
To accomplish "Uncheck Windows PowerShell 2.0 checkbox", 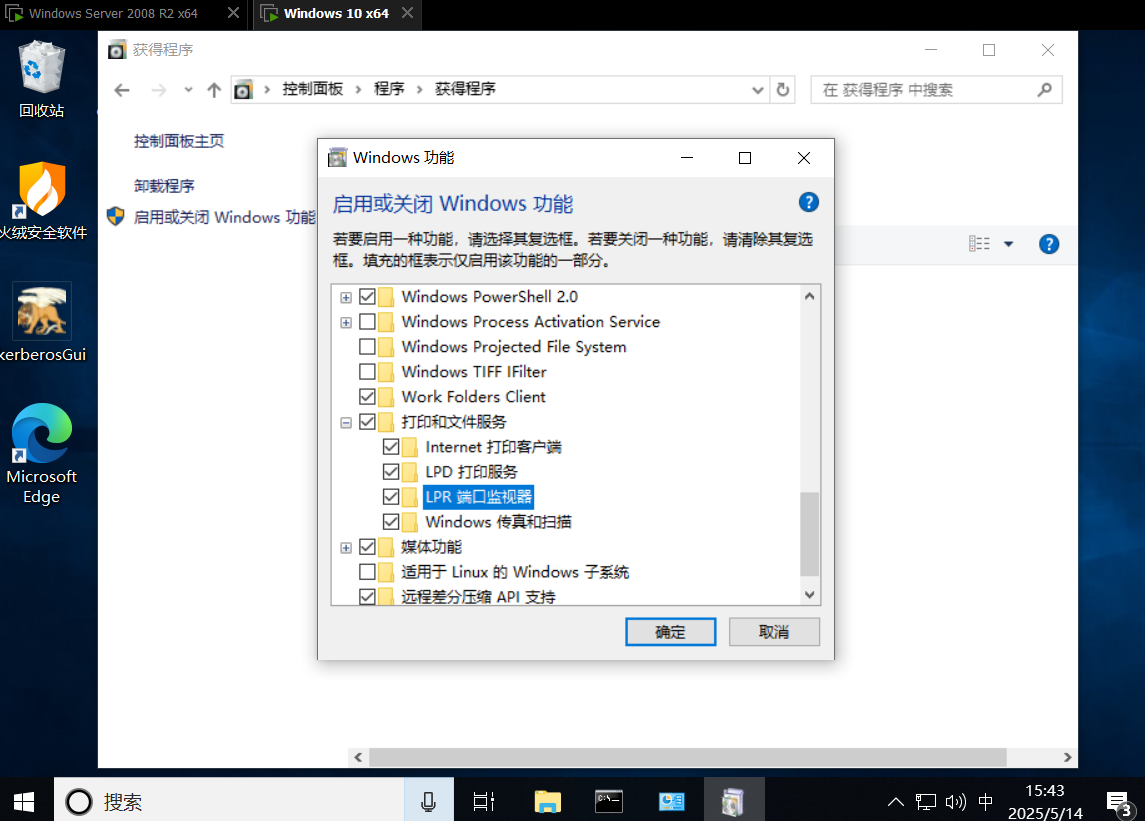I will (367, 297).
